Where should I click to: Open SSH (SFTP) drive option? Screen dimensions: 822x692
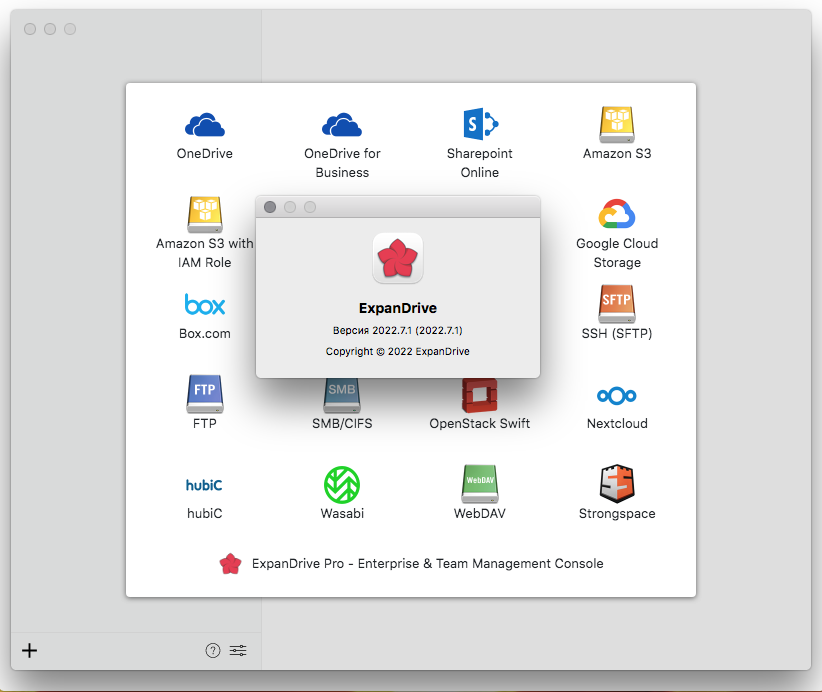tap(617, 302)
